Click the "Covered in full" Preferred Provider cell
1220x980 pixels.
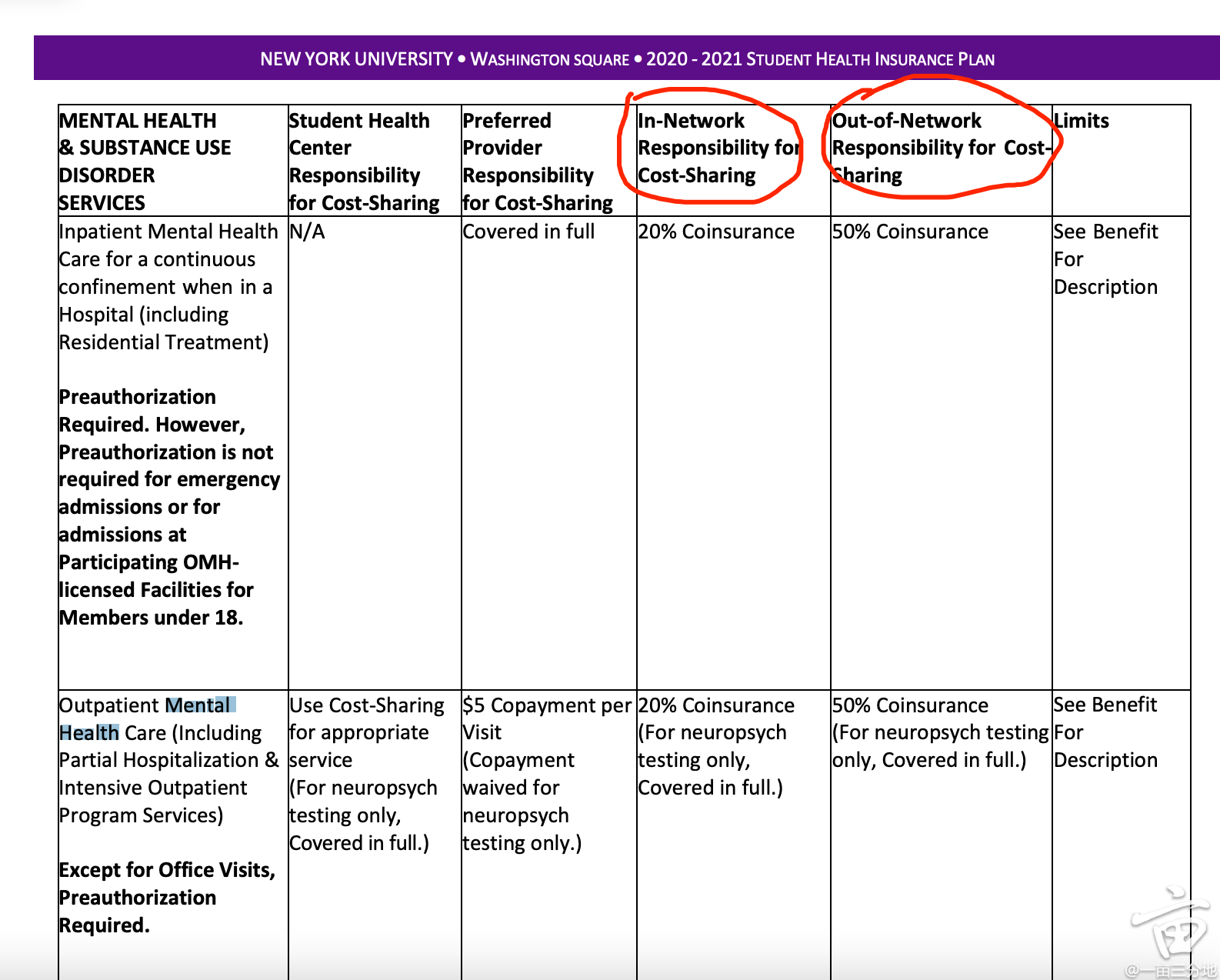pos(529,232)
